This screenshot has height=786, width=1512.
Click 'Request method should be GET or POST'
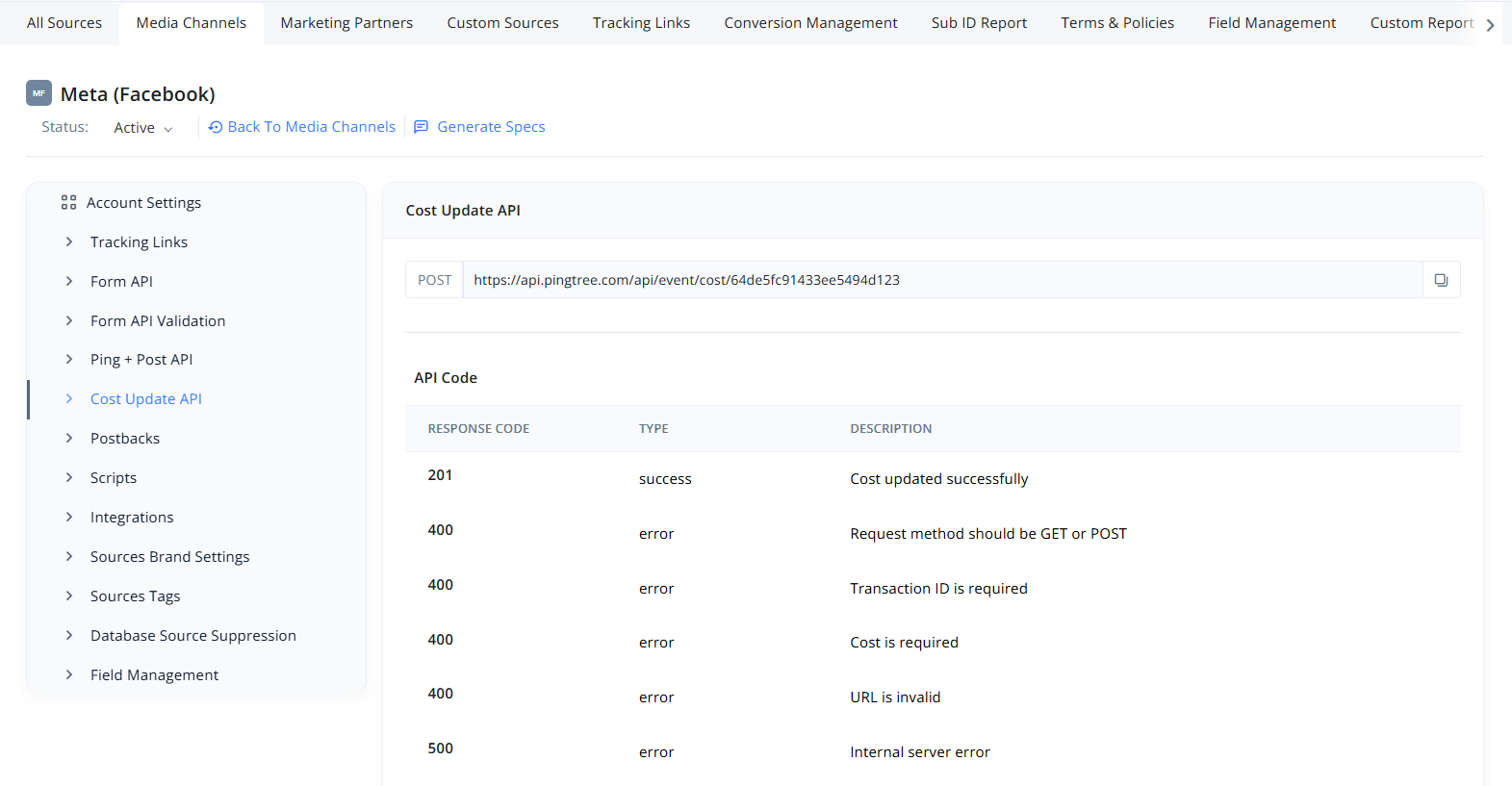pos(987,534)
